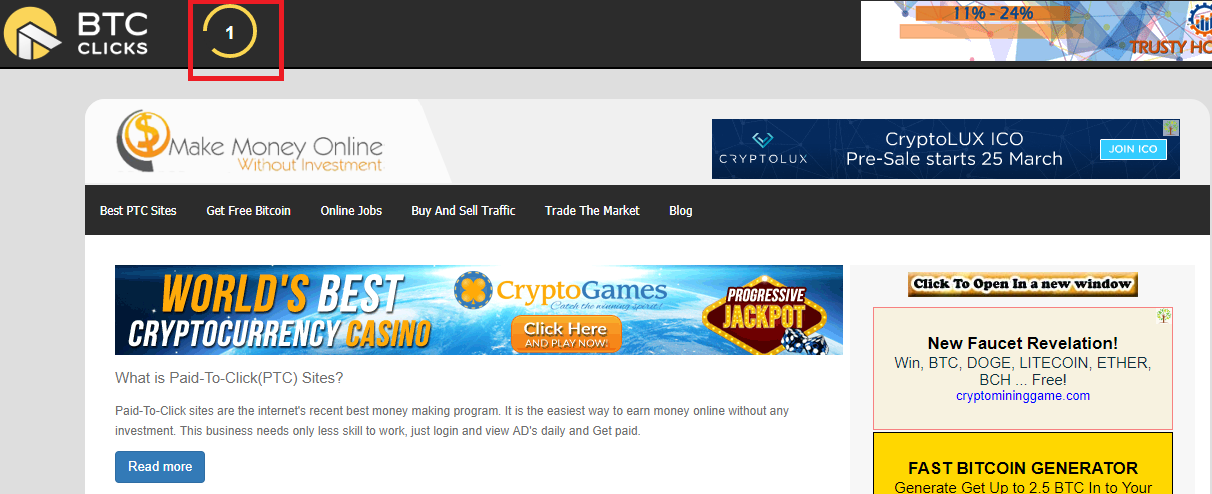Open Best PTC Sites menu
Screen dimensions: 1212x494
pyautogui.click(x=138, y=210)
